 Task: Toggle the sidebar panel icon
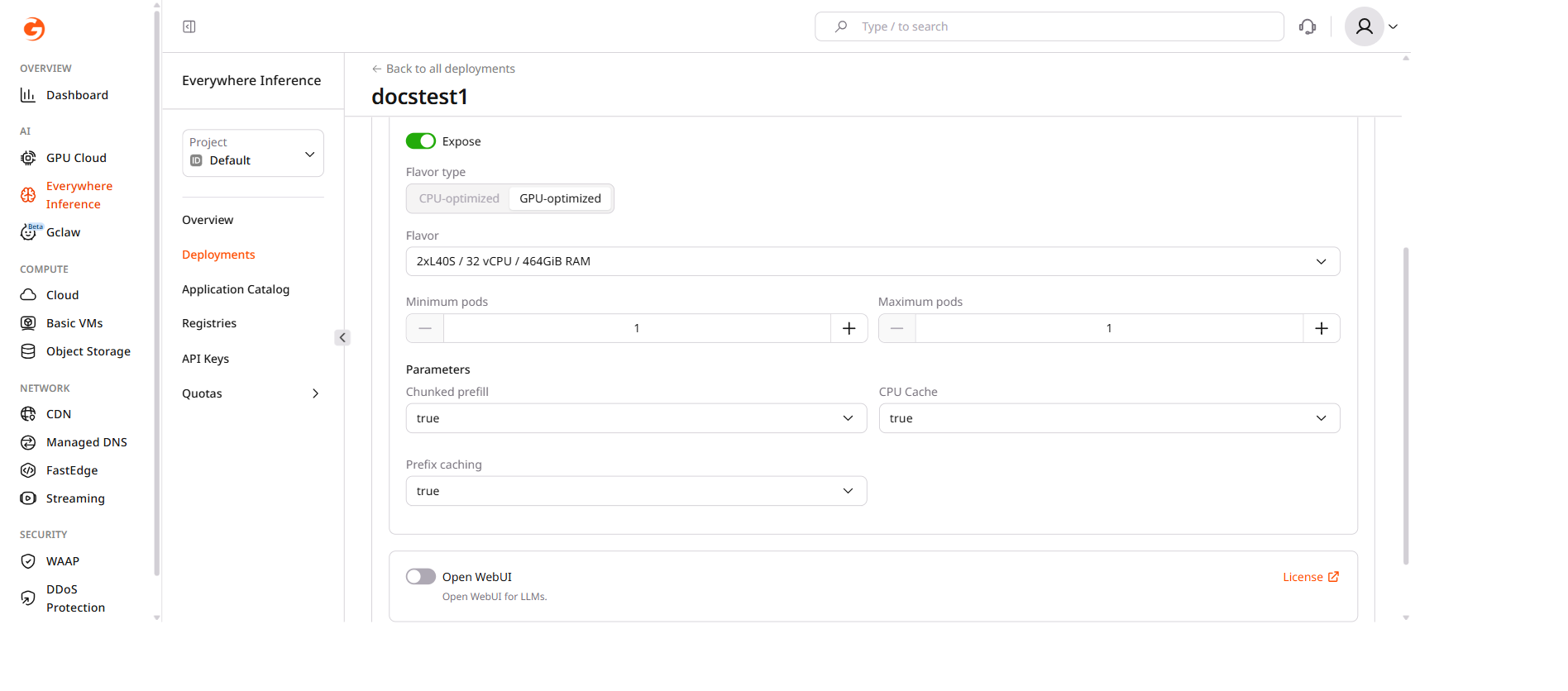click(x=189, y=26)
